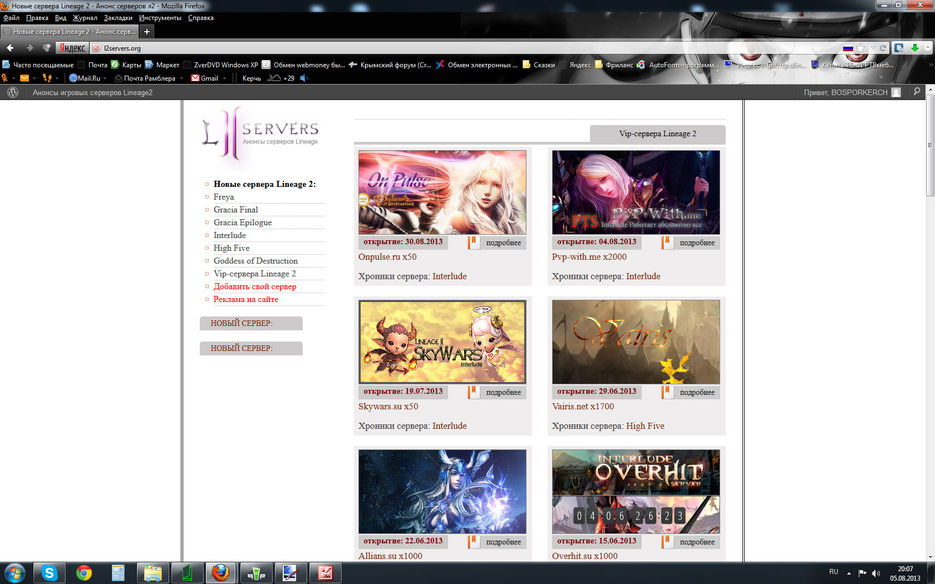
Task: Open the search magnifier in admin bar
Action: (917, 92)
